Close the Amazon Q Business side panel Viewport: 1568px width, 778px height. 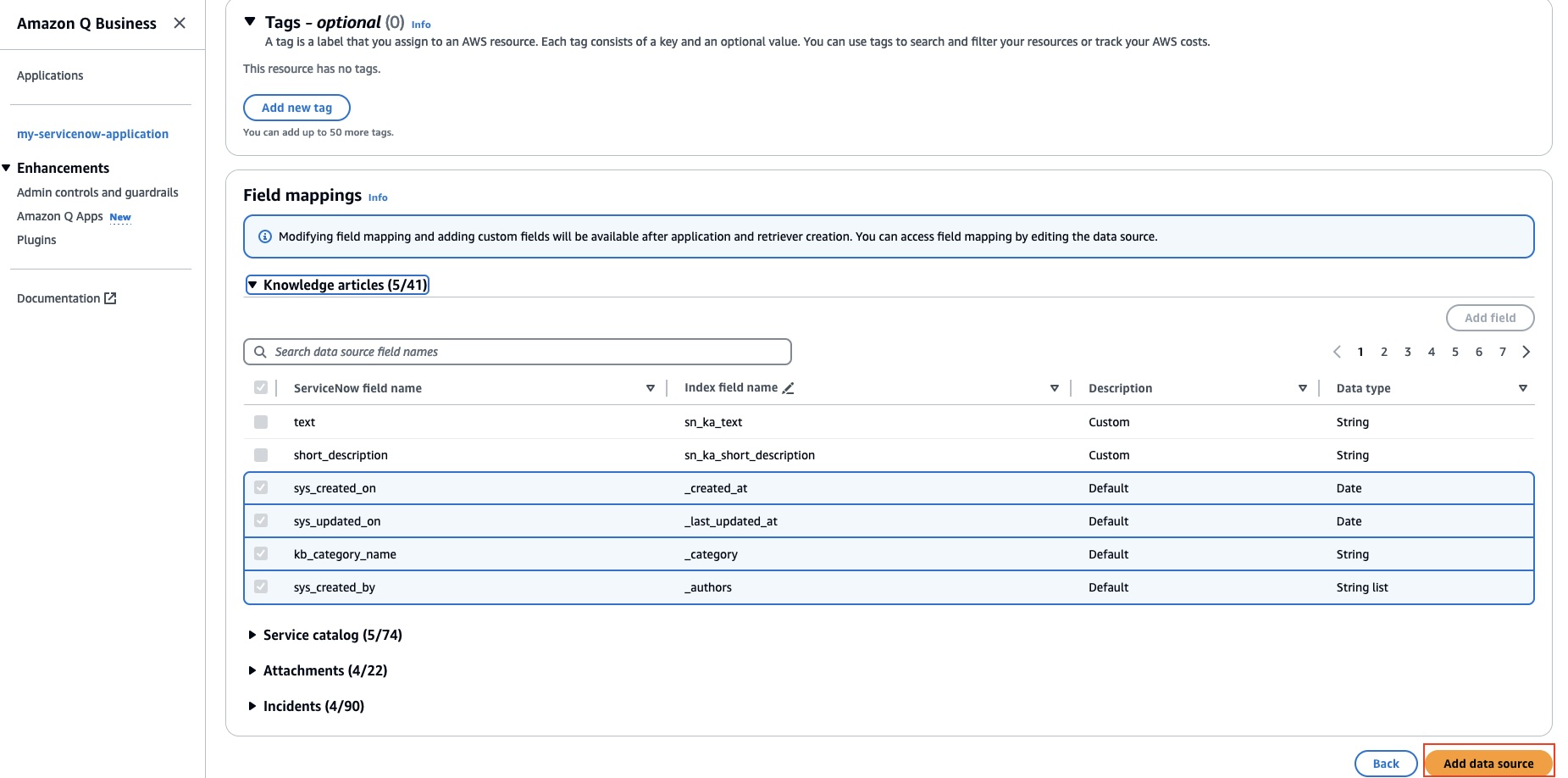(x=180, y=23)
